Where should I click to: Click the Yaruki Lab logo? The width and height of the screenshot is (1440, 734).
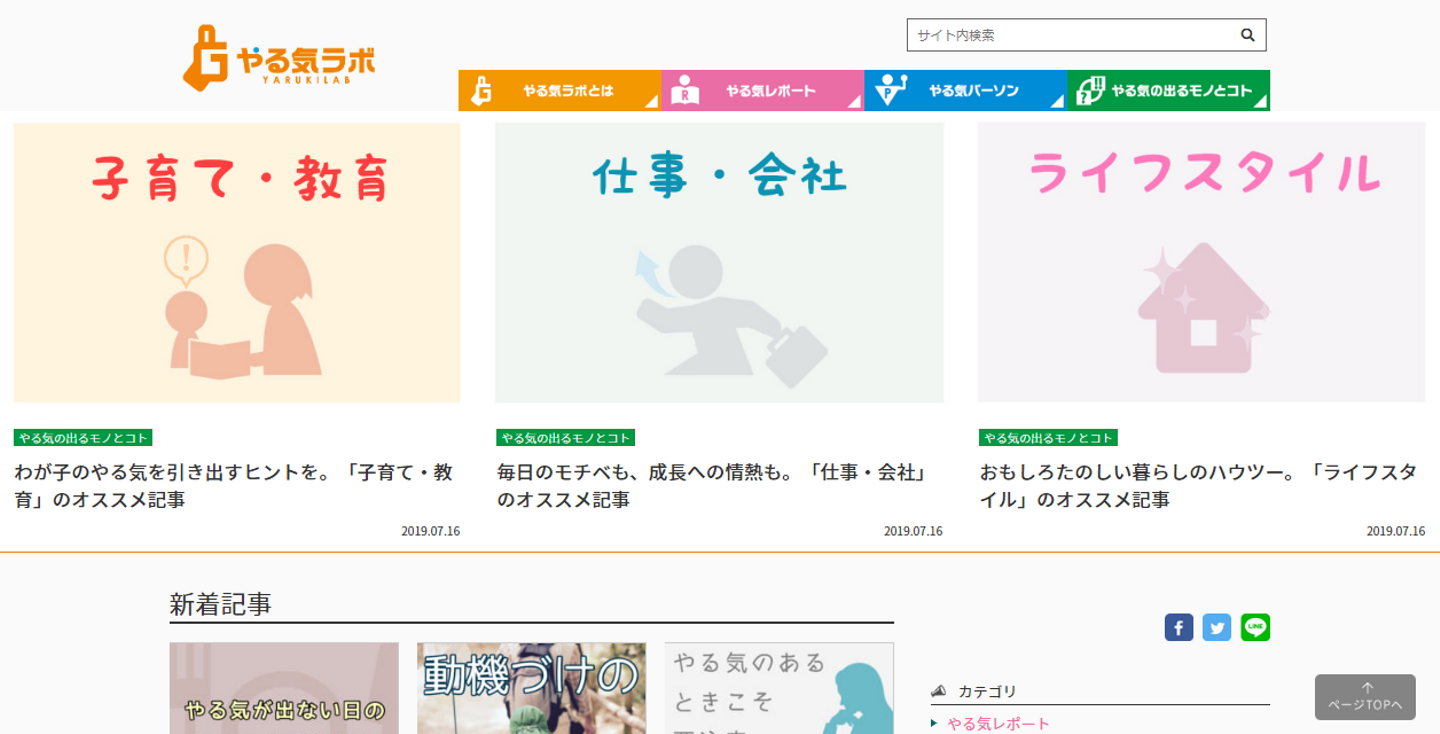[279, 58]
